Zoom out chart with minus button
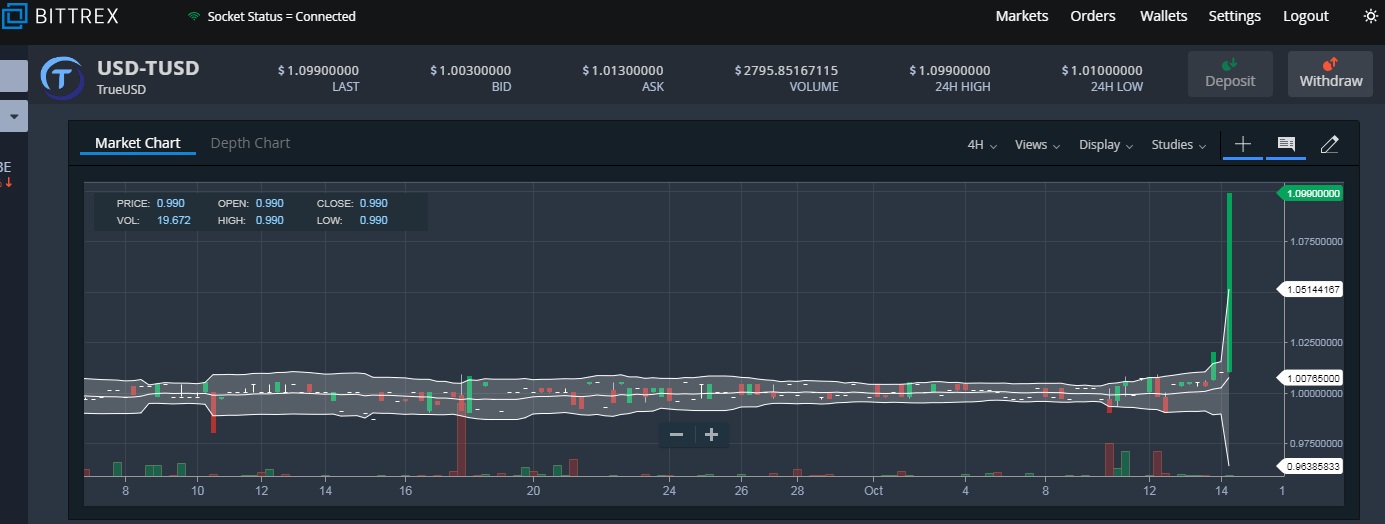This screenshot has height=524, width=1385. 676,434
